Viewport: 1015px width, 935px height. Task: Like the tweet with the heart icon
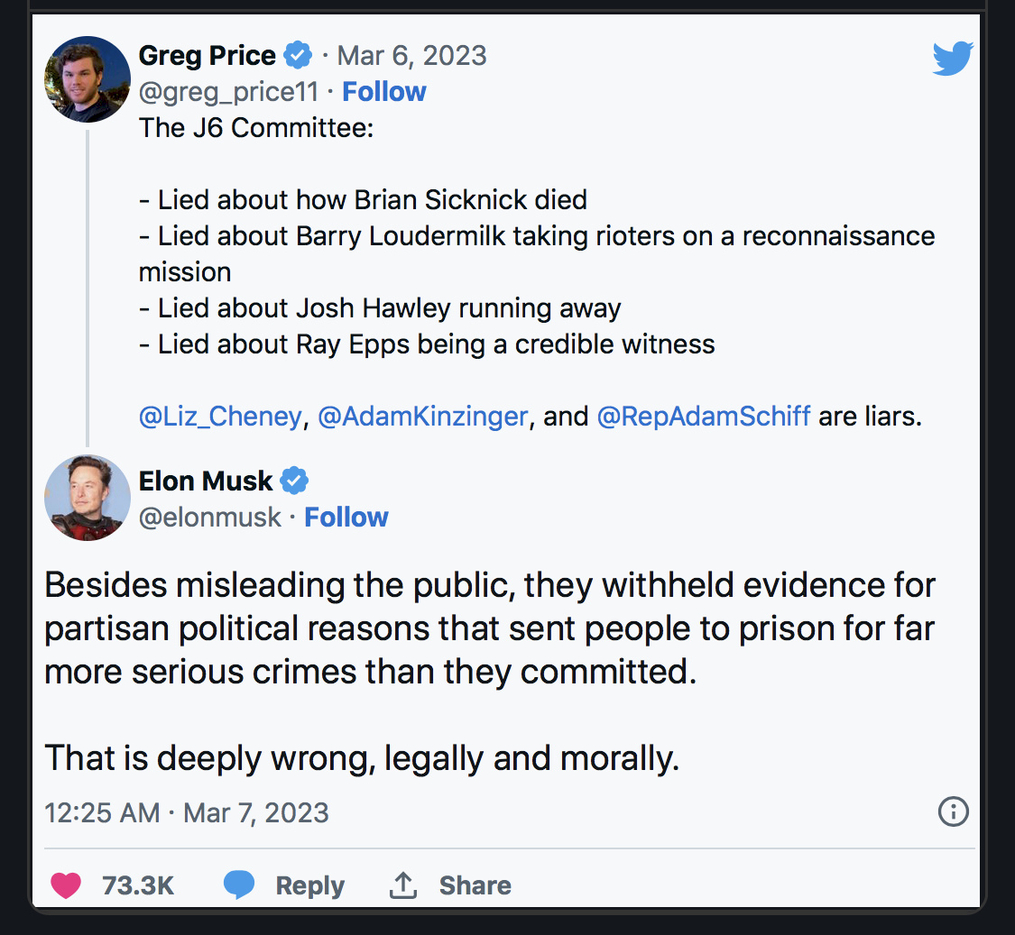(66, 885)
